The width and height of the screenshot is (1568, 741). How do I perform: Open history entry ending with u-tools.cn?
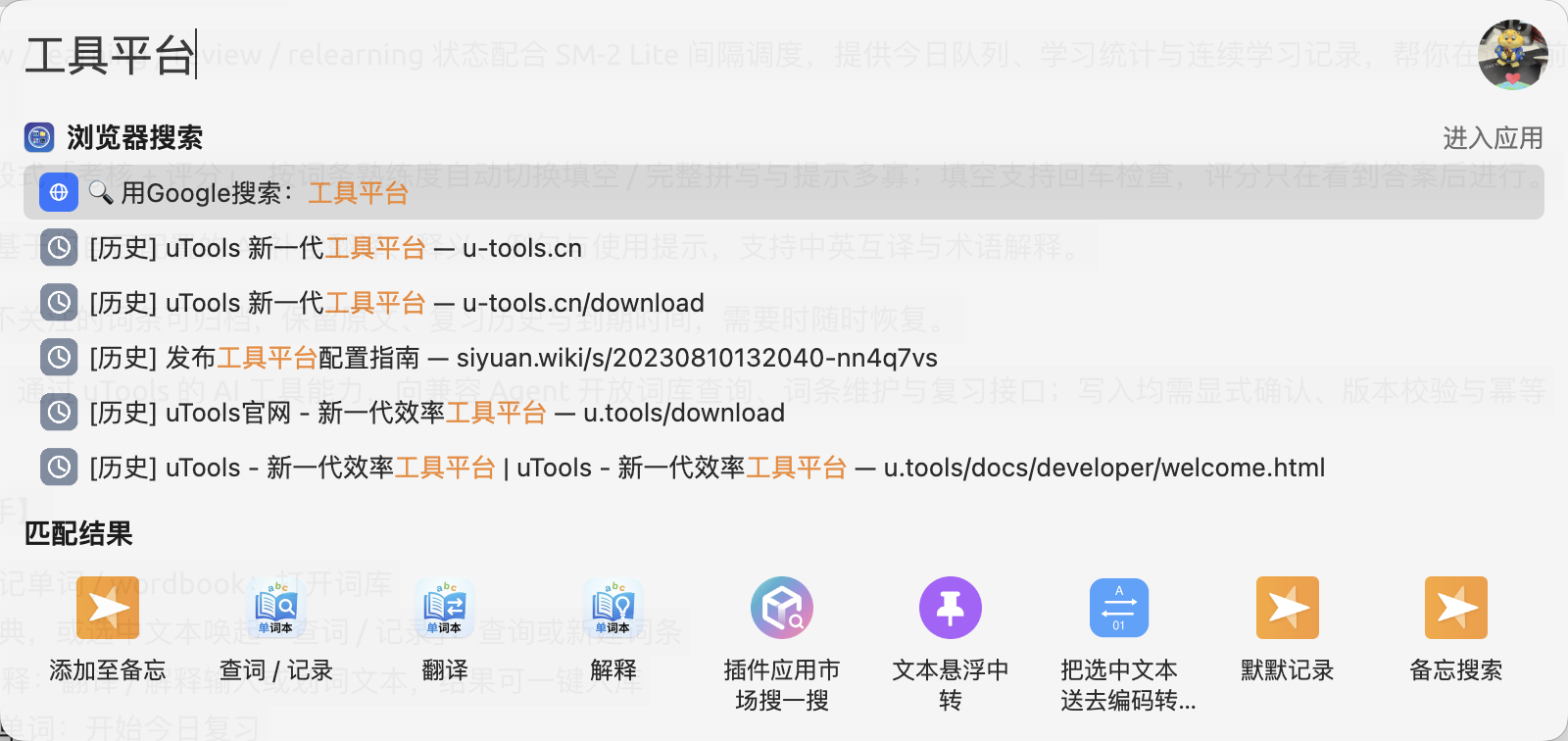click(784, 248)
